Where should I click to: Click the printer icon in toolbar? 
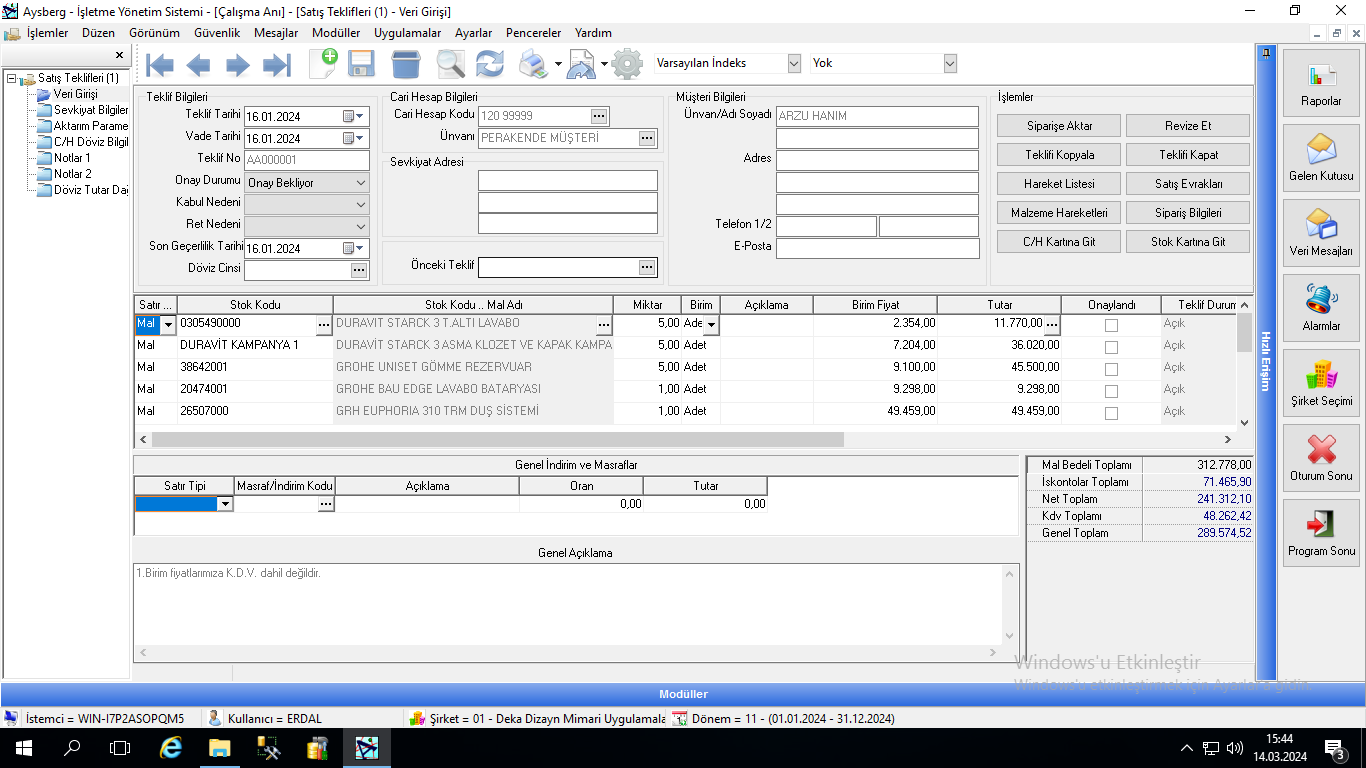(532, 65)
